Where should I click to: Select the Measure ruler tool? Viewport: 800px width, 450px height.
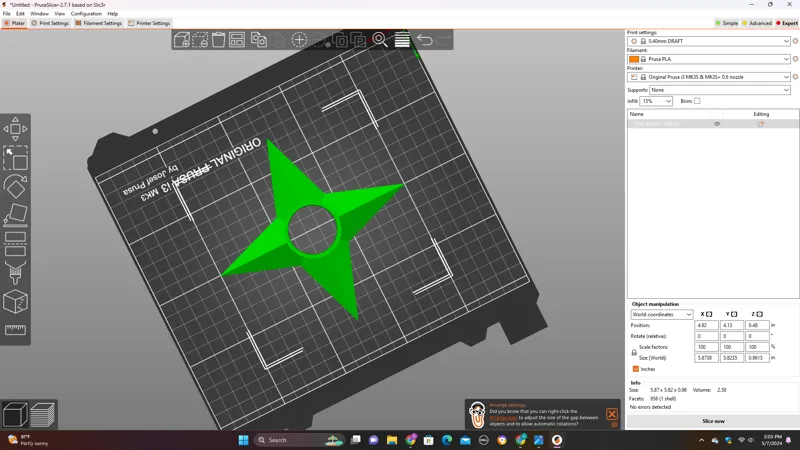click(x=15, y=330)
